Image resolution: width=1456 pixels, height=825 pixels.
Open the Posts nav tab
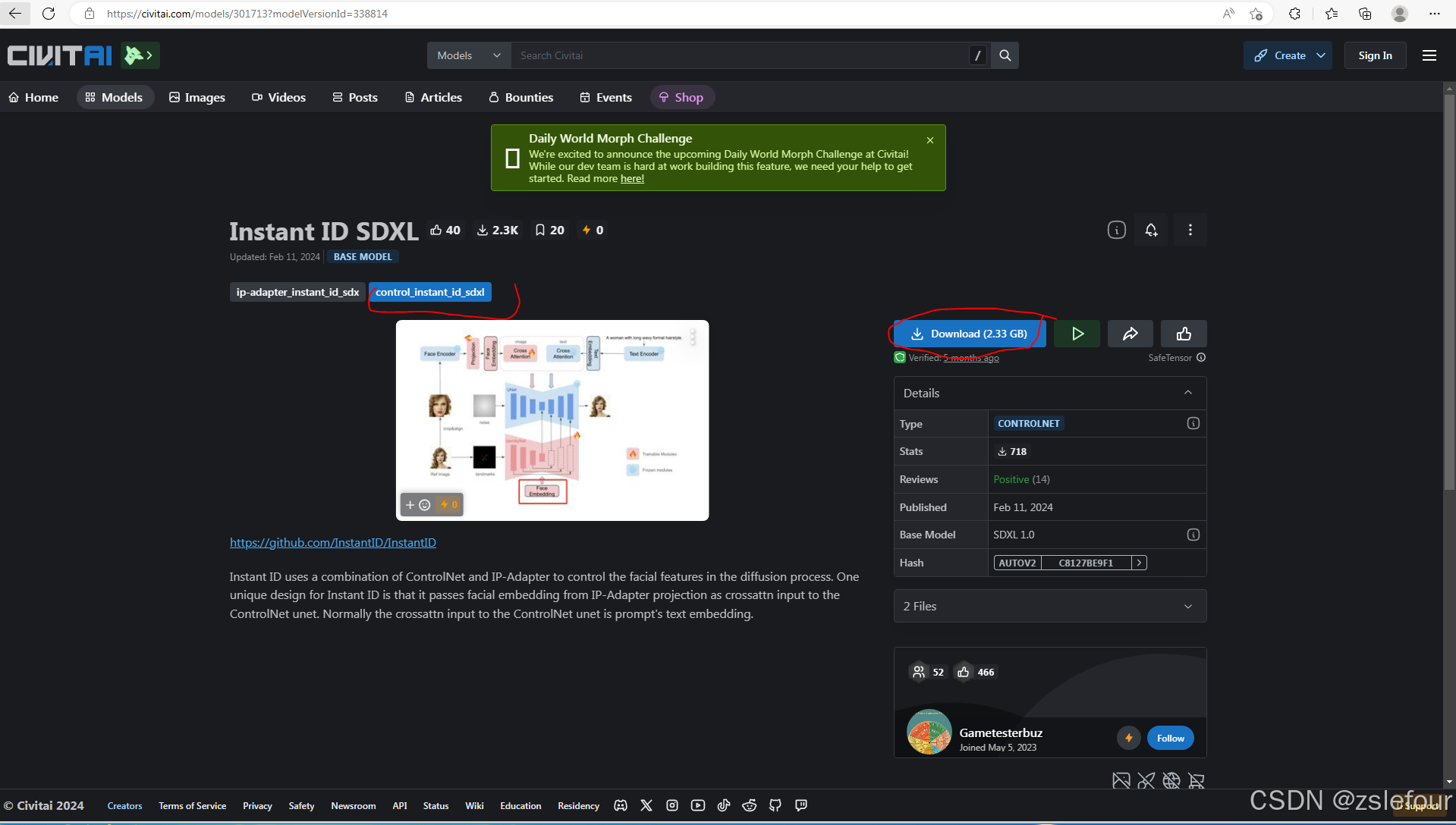355,97
